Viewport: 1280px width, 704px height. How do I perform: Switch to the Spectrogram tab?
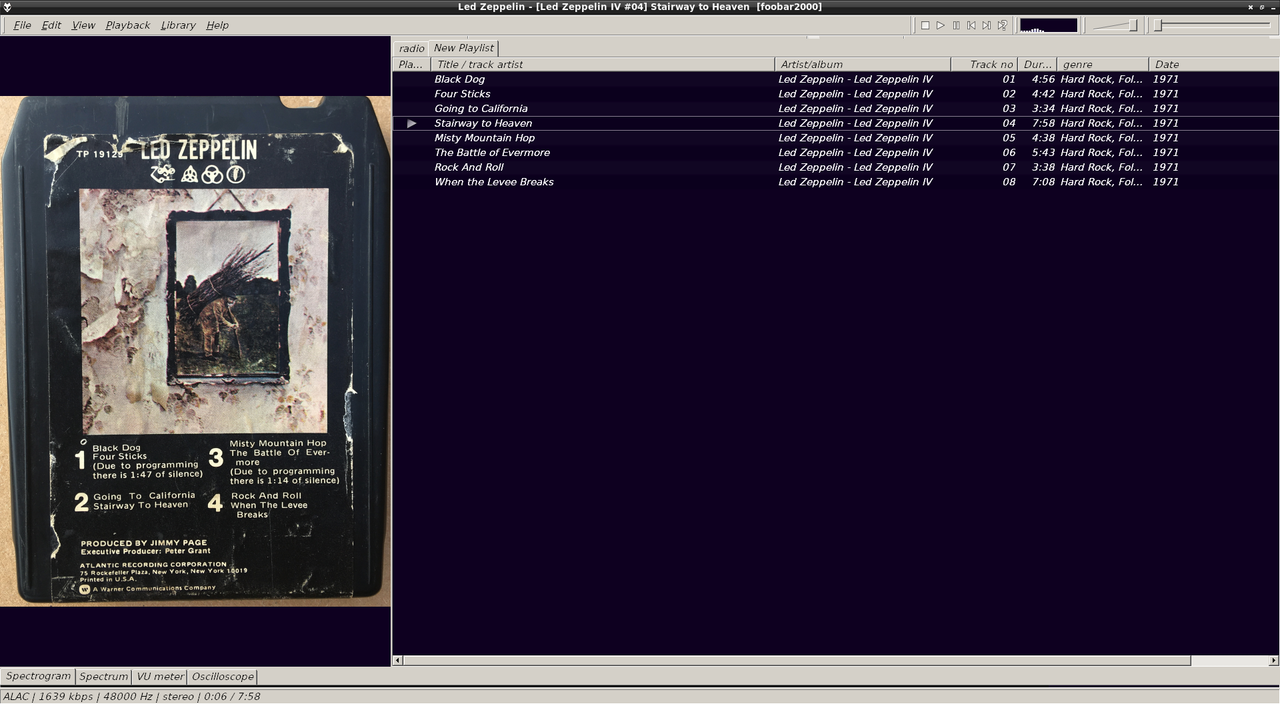tap(38, 676)
